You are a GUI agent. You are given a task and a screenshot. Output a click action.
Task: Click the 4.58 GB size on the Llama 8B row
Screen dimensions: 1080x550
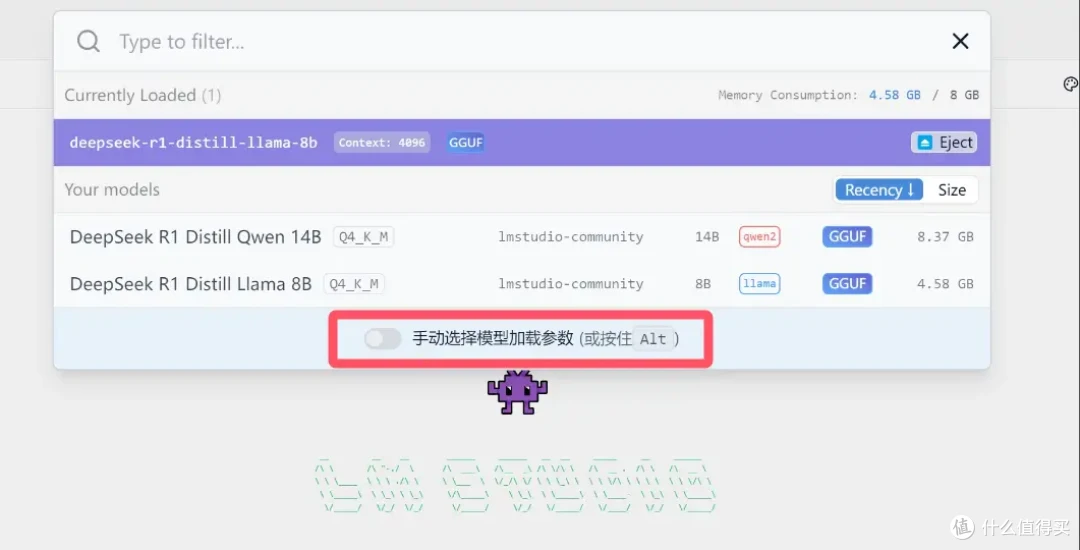[x=945, y=284]
